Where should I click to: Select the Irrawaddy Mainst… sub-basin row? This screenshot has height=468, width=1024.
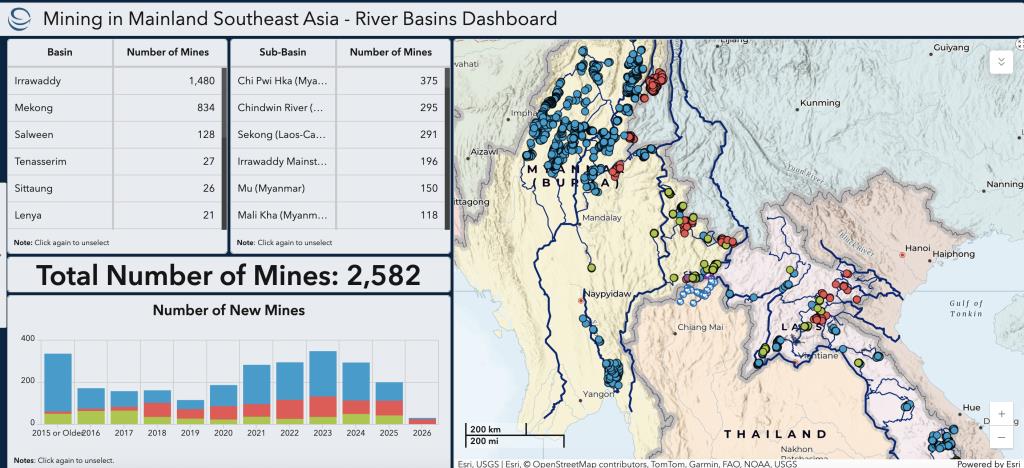pyautogui.click(x=338, y=161)
